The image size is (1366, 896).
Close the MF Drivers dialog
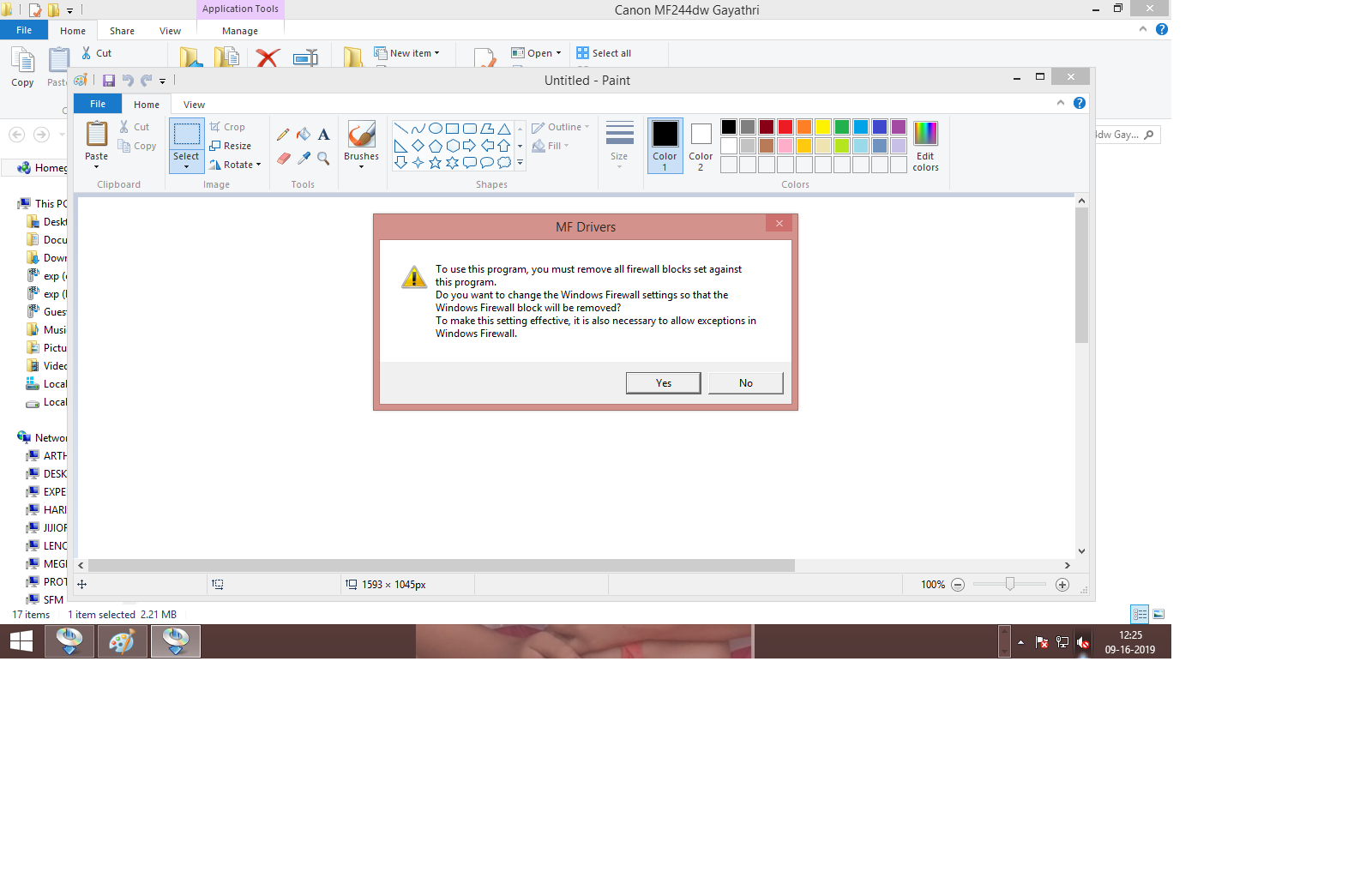point(779,224)
